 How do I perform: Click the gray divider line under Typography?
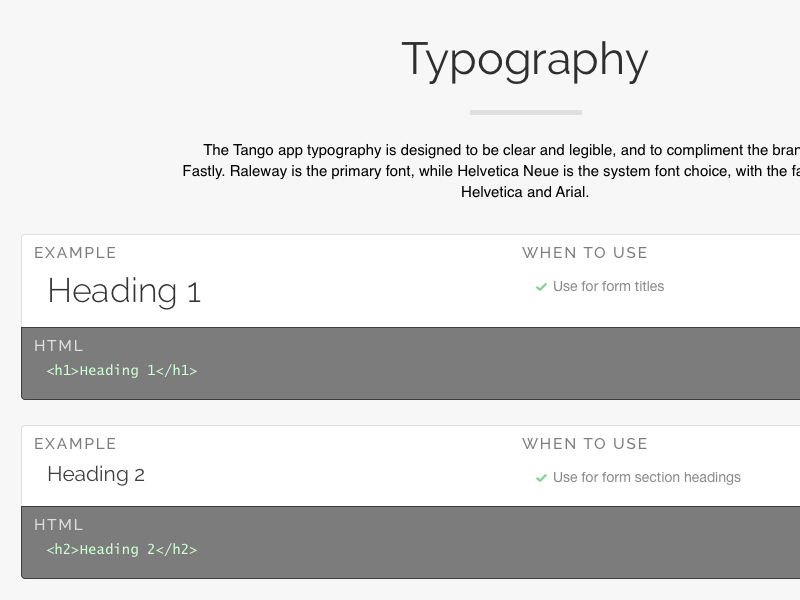pyautogui.click(x=525, y=112)
